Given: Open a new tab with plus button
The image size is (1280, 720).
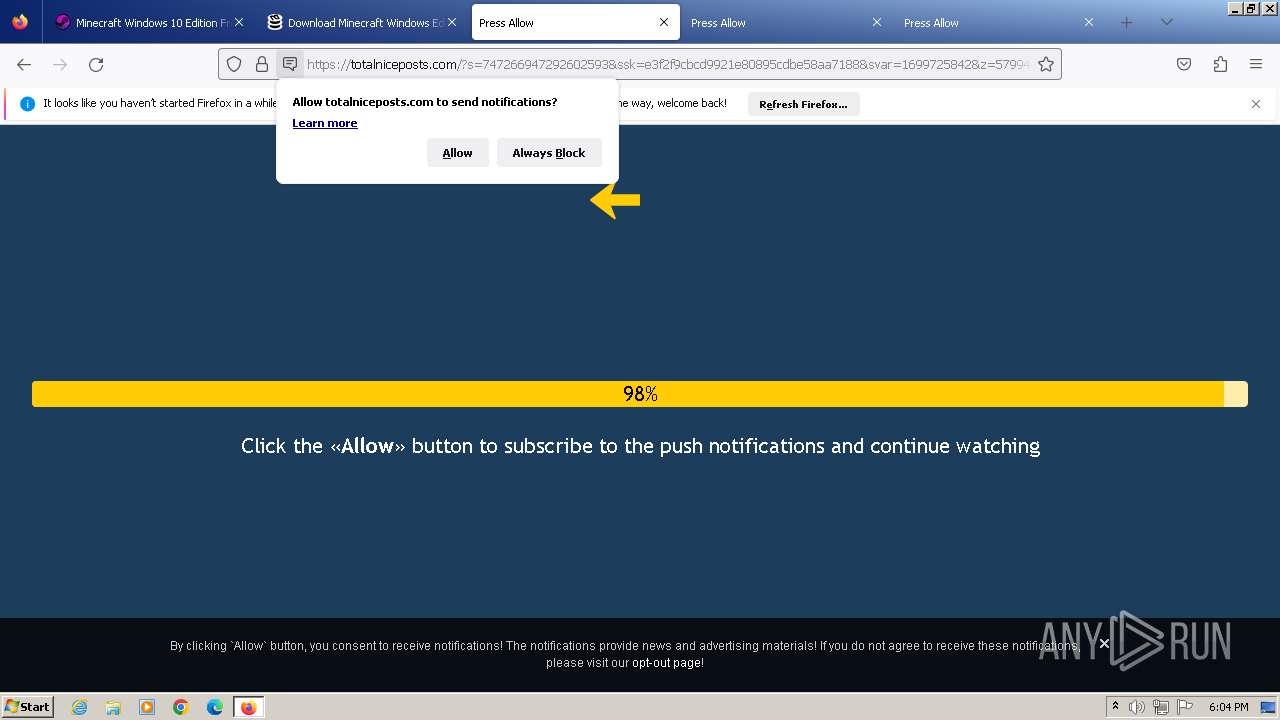Looking at the screenshot, I should pyautogui.click(x=1126, y=22).
